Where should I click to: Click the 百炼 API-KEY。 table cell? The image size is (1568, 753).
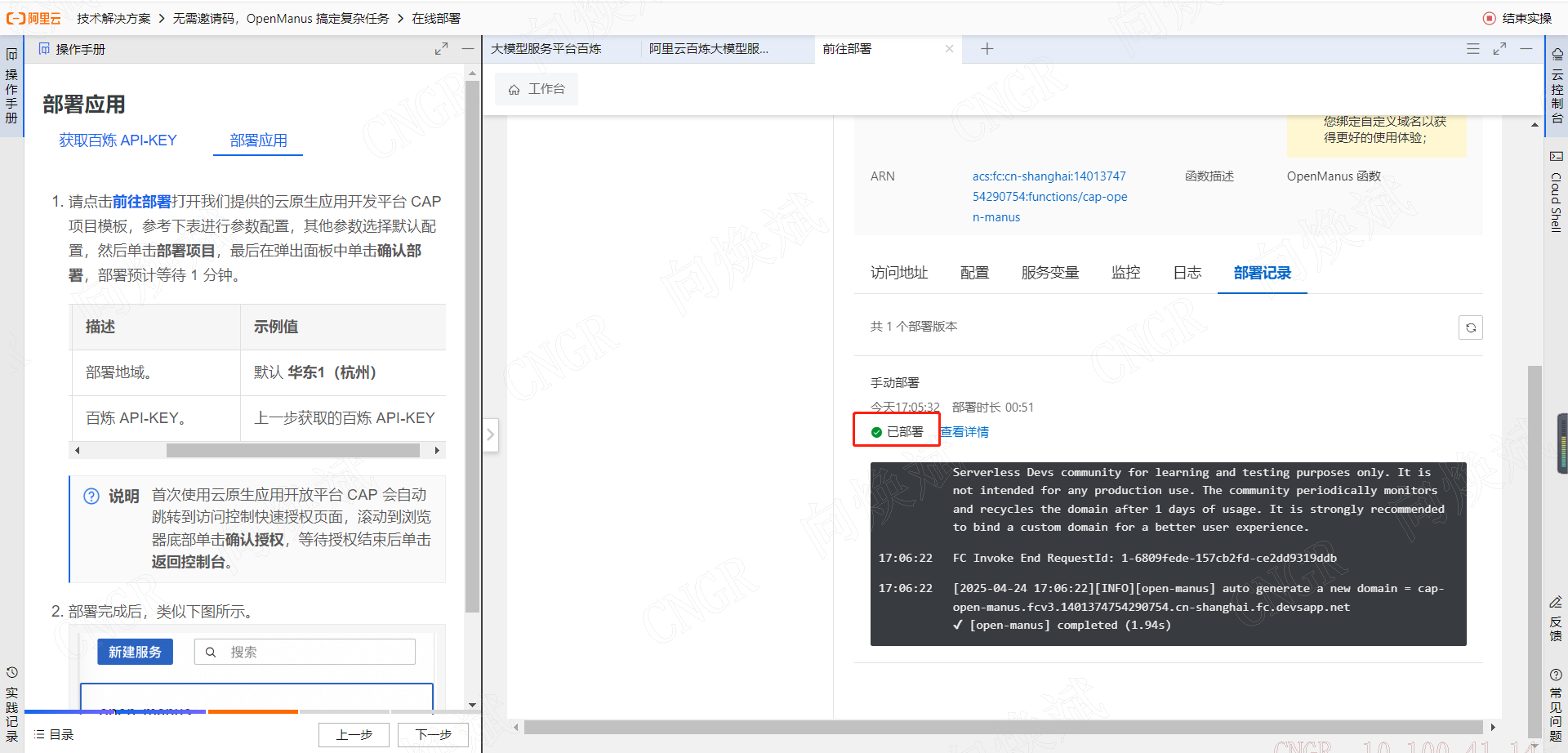156,418
